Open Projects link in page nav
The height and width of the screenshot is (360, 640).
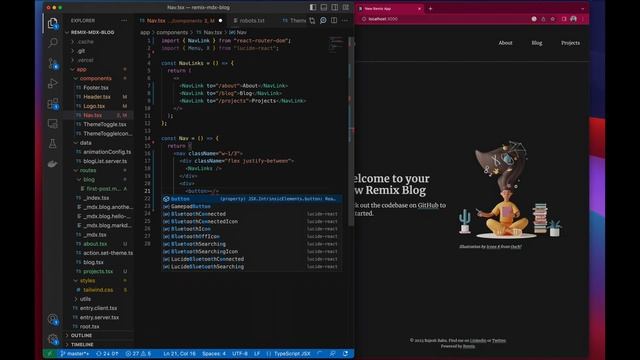click(570, 43)
